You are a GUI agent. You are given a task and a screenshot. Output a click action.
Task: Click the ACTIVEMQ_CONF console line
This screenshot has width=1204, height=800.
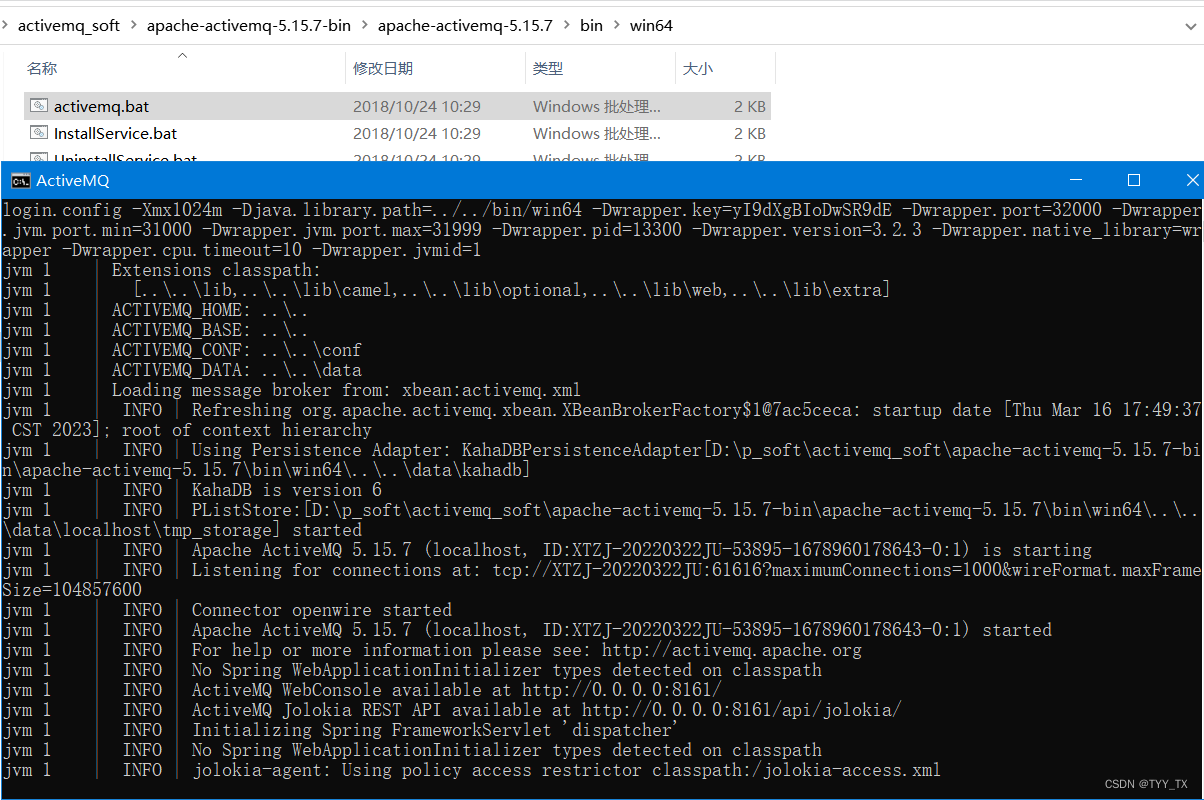pos(236,350)
